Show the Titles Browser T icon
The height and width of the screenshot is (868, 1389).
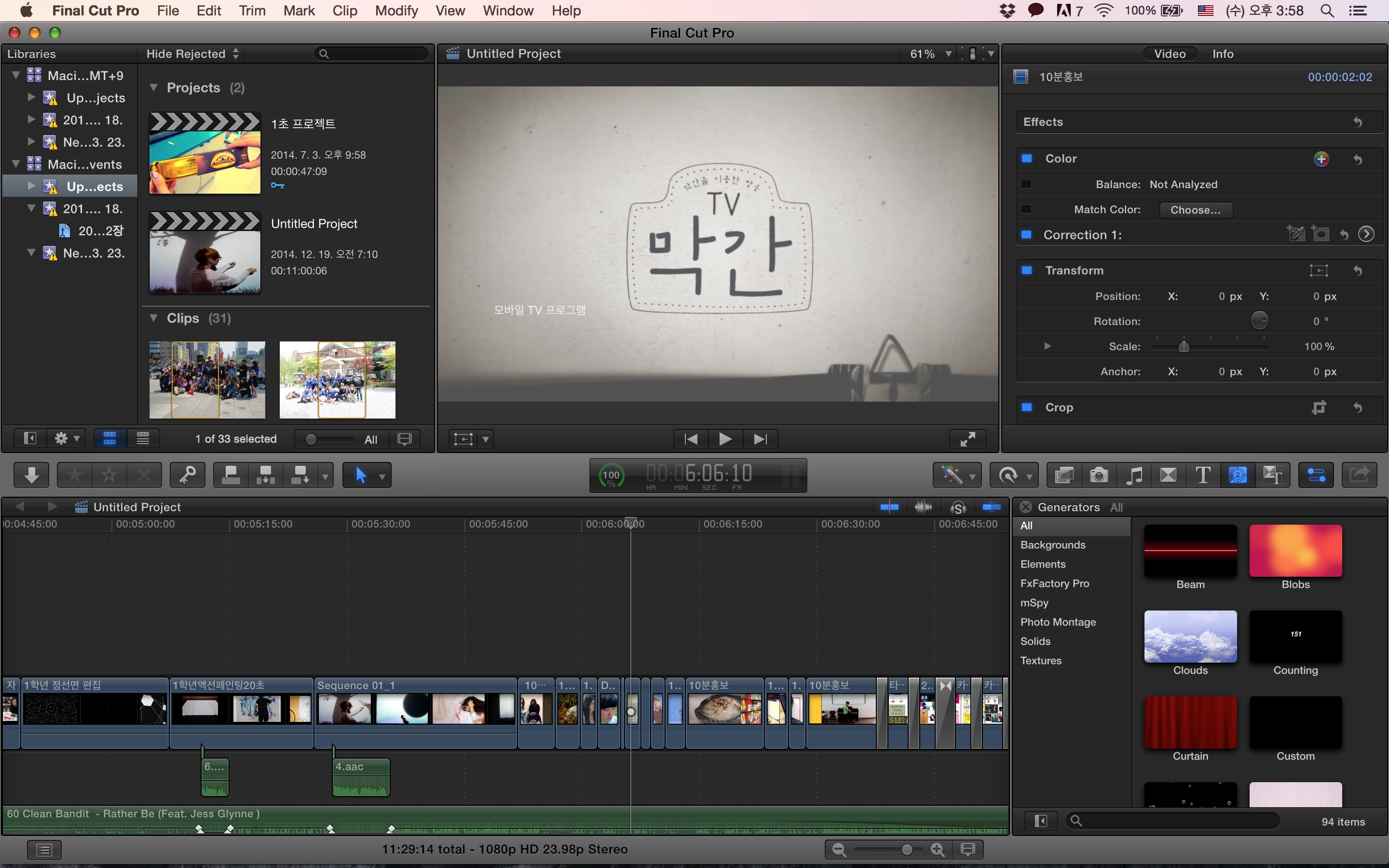coord(1203,475)
